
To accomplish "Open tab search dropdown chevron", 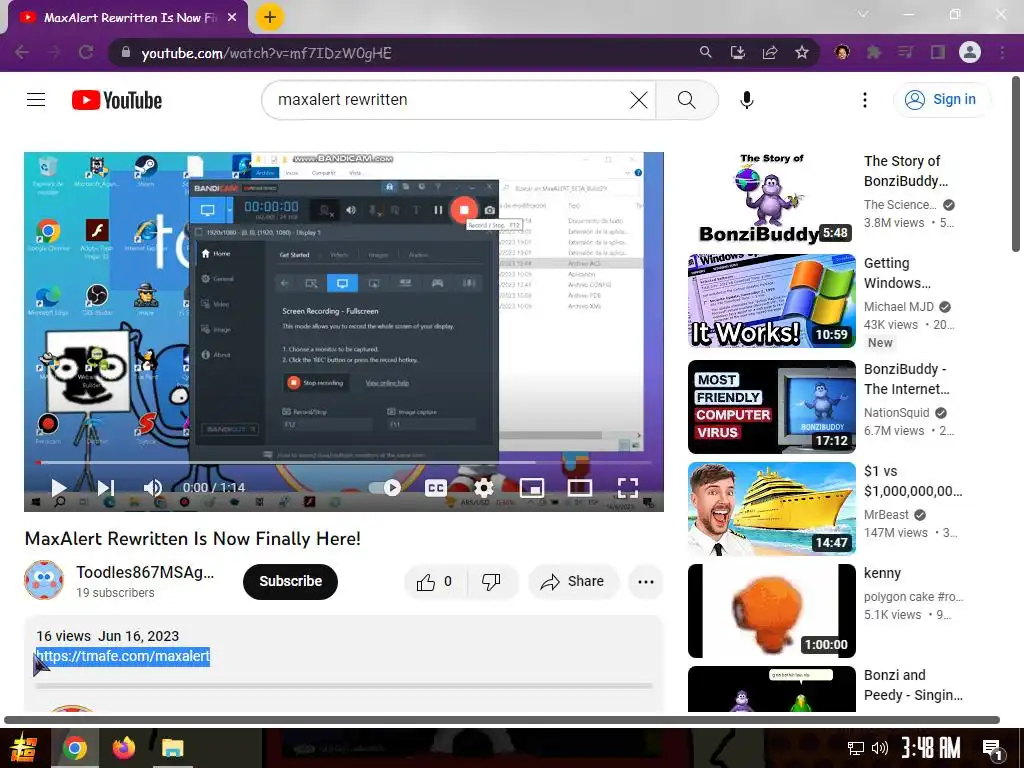I will click(x=863, y=14).
